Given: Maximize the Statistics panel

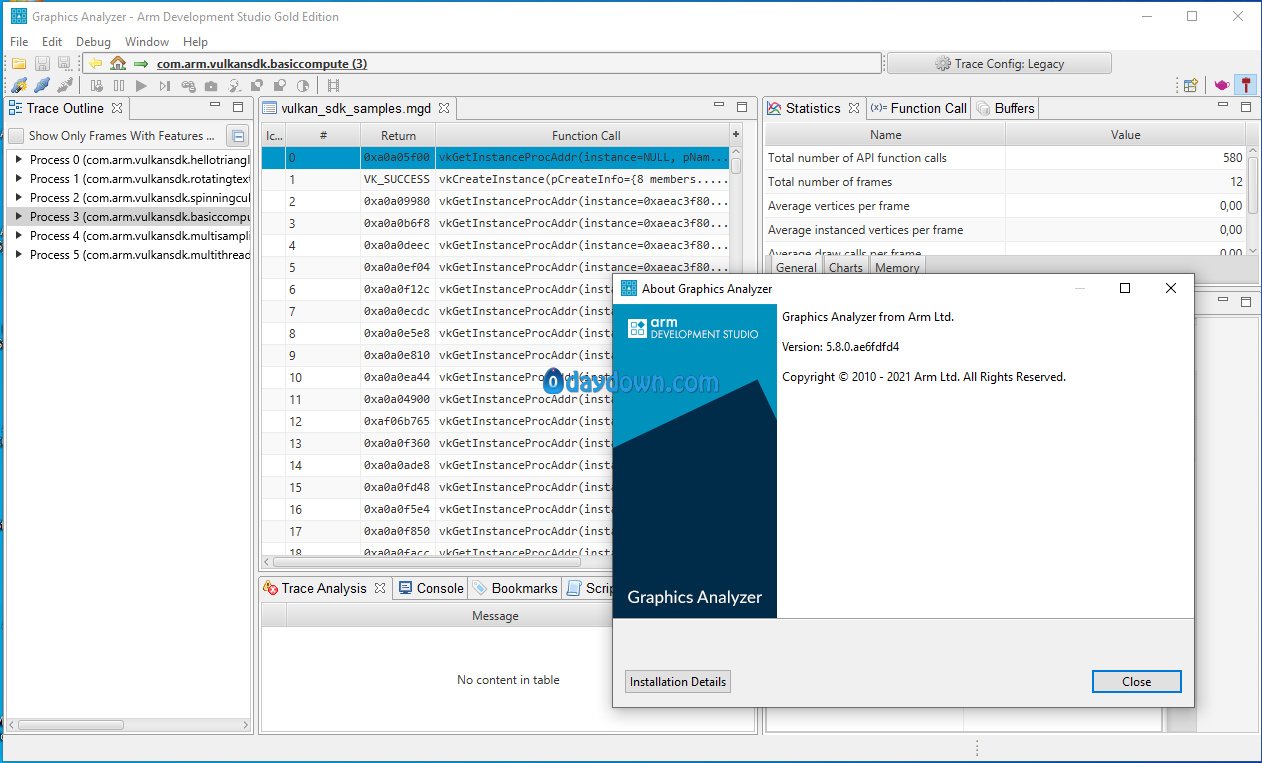Looking at the screenshot, I should point(1245,107).
